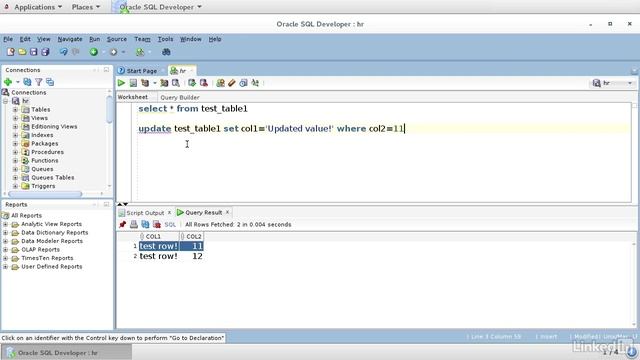Click the New file icon in main toolbar
Image resolution: width=640 pixels, height=360 pixels.
[x=11, y=52]
